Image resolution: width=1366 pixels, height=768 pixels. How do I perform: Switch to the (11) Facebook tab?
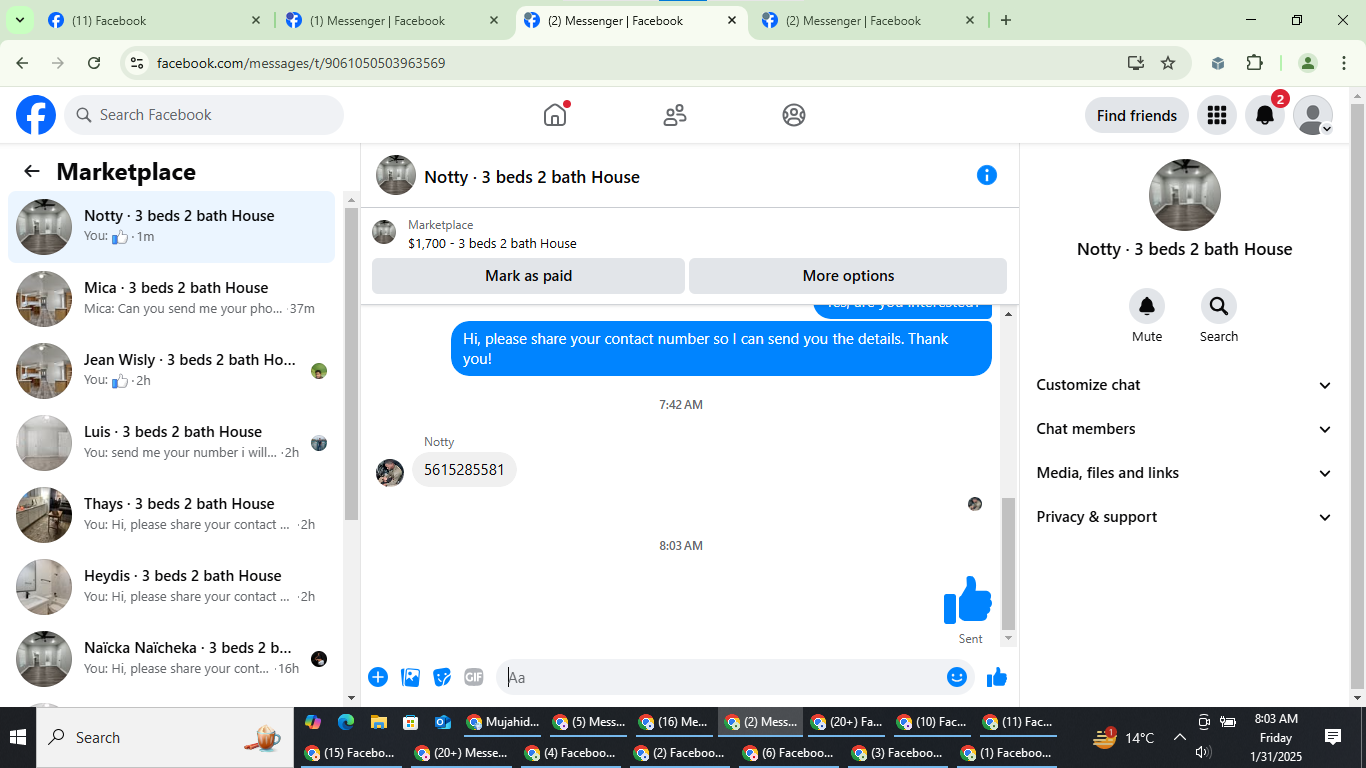pyautogui.click(x=155, y=20)
